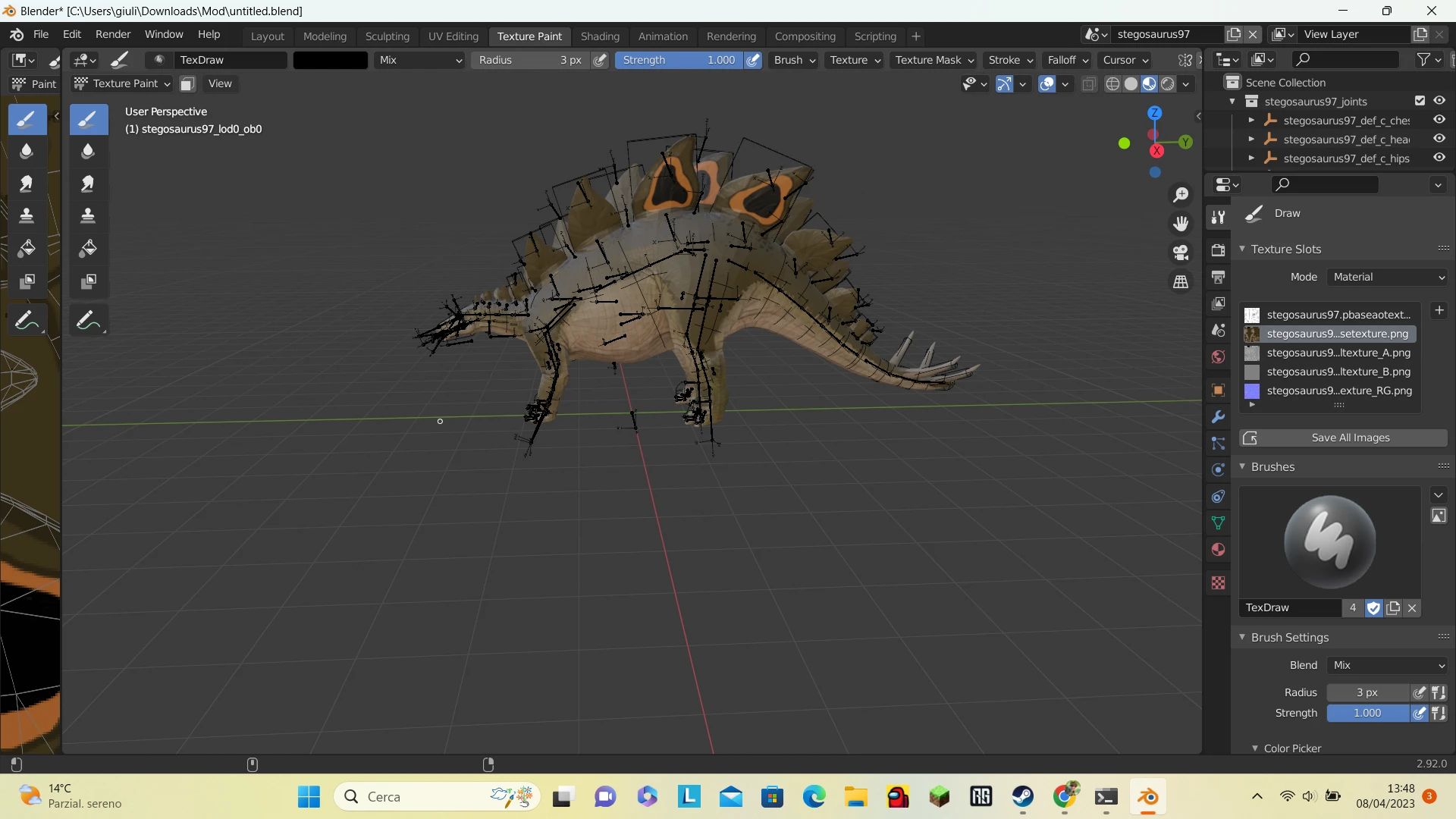
Task: Open the Texture properties checker icon
Action: pyautogui.click(x=1218, y=582)
